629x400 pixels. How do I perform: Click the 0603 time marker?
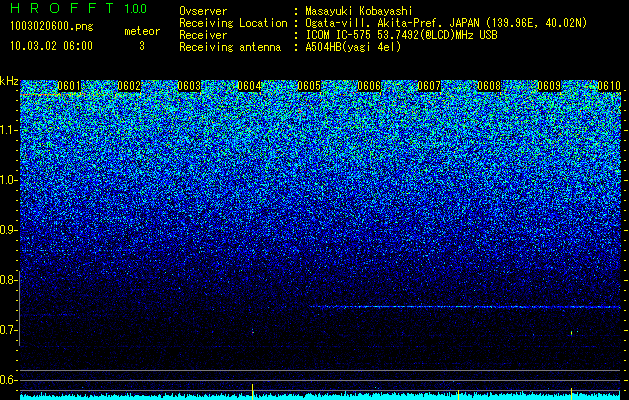pyautogui.click(x=189, y=86)
